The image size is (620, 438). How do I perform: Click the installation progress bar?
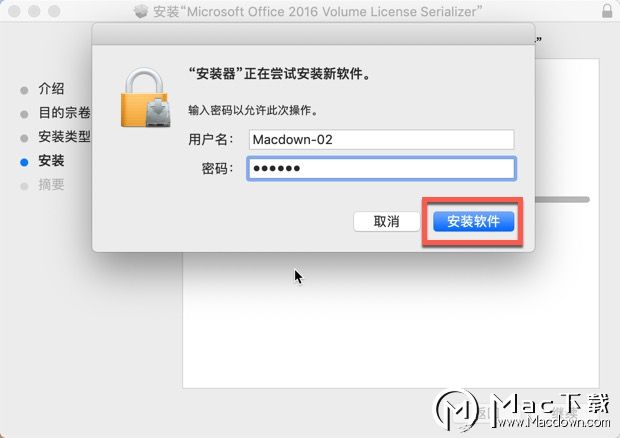click(x=562, y=200)
